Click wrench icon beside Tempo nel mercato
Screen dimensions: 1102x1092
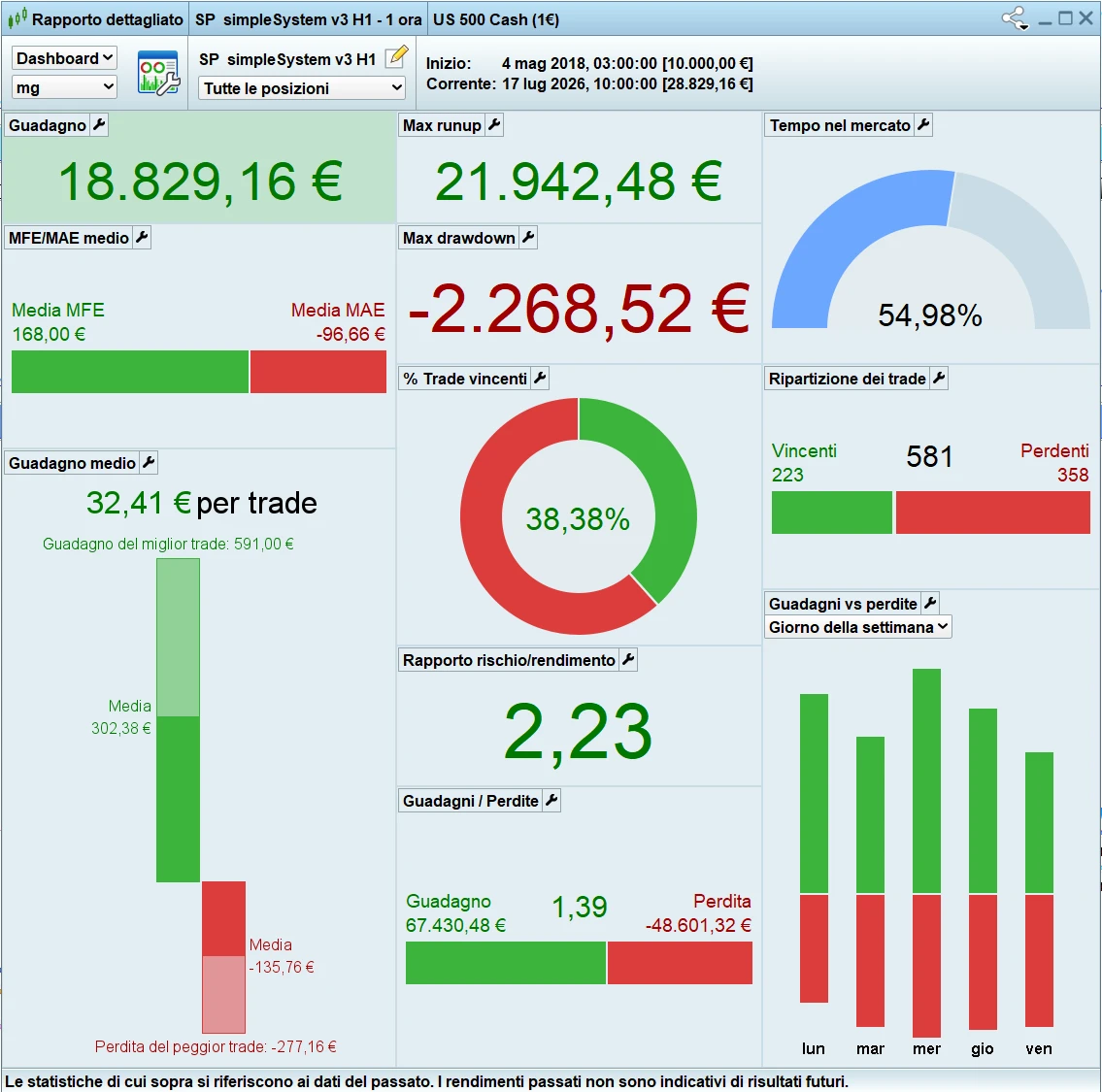(923, 125)
